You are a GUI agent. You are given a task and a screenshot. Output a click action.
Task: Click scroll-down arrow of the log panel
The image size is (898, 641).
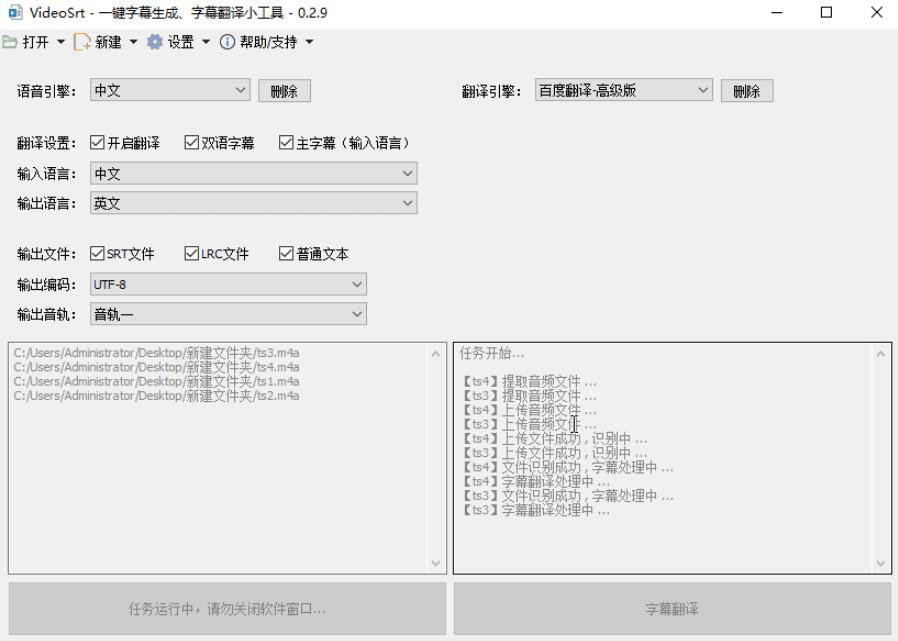click(881, 564)
